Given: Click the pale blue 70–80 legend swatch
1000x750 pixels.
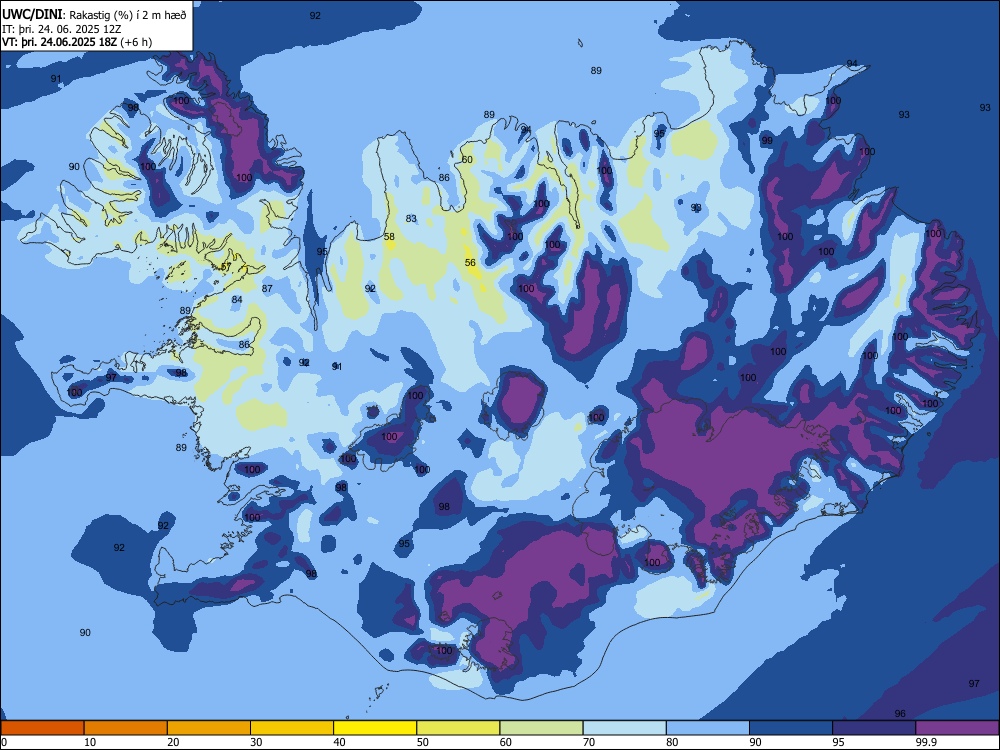Looking at the screenshot, I should [x=624, y=728].
